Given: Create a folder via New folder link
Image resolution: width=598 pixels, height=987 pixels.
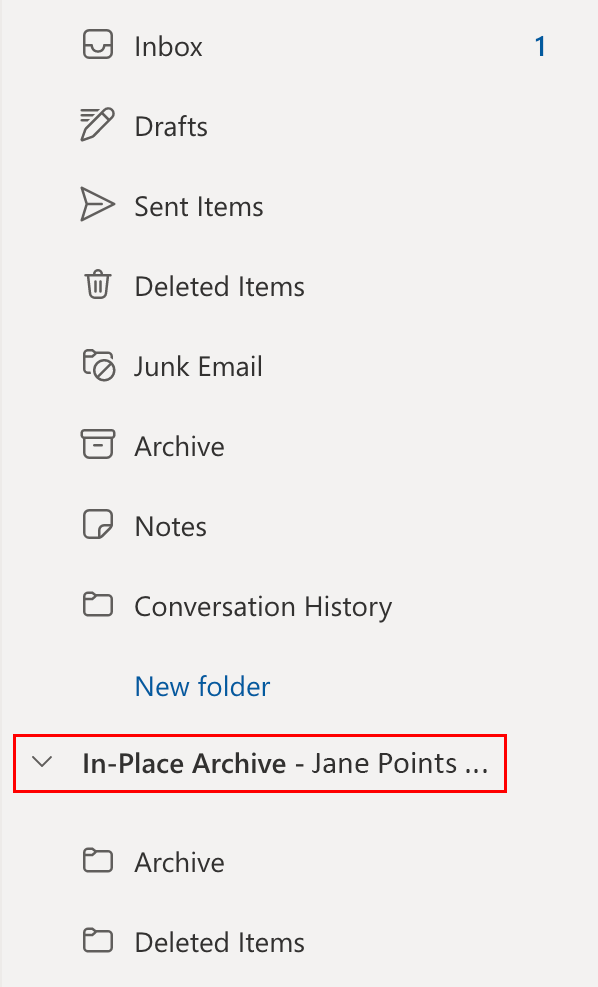Looking at the screenshot, I should (x=202, y=686).
